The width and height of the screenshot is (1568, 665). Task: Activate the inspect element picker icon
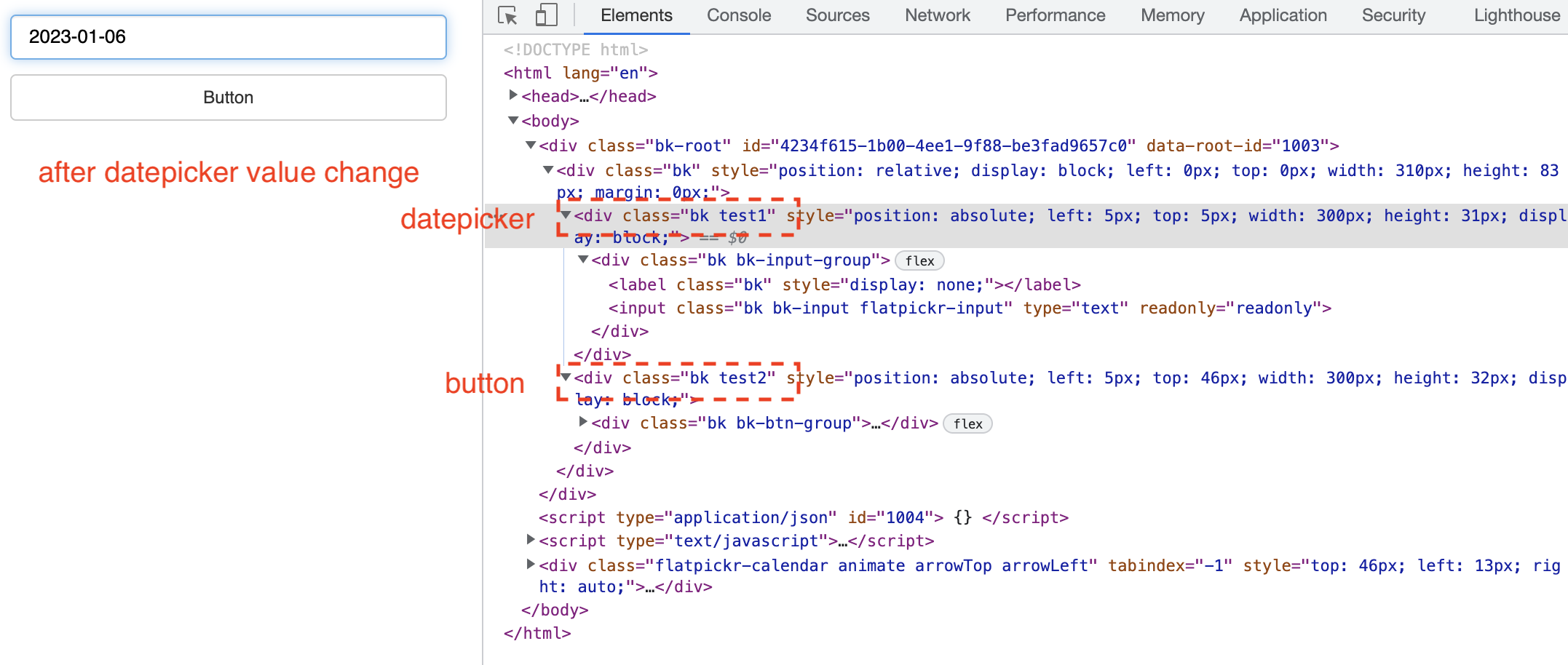[x=507, y=15]
